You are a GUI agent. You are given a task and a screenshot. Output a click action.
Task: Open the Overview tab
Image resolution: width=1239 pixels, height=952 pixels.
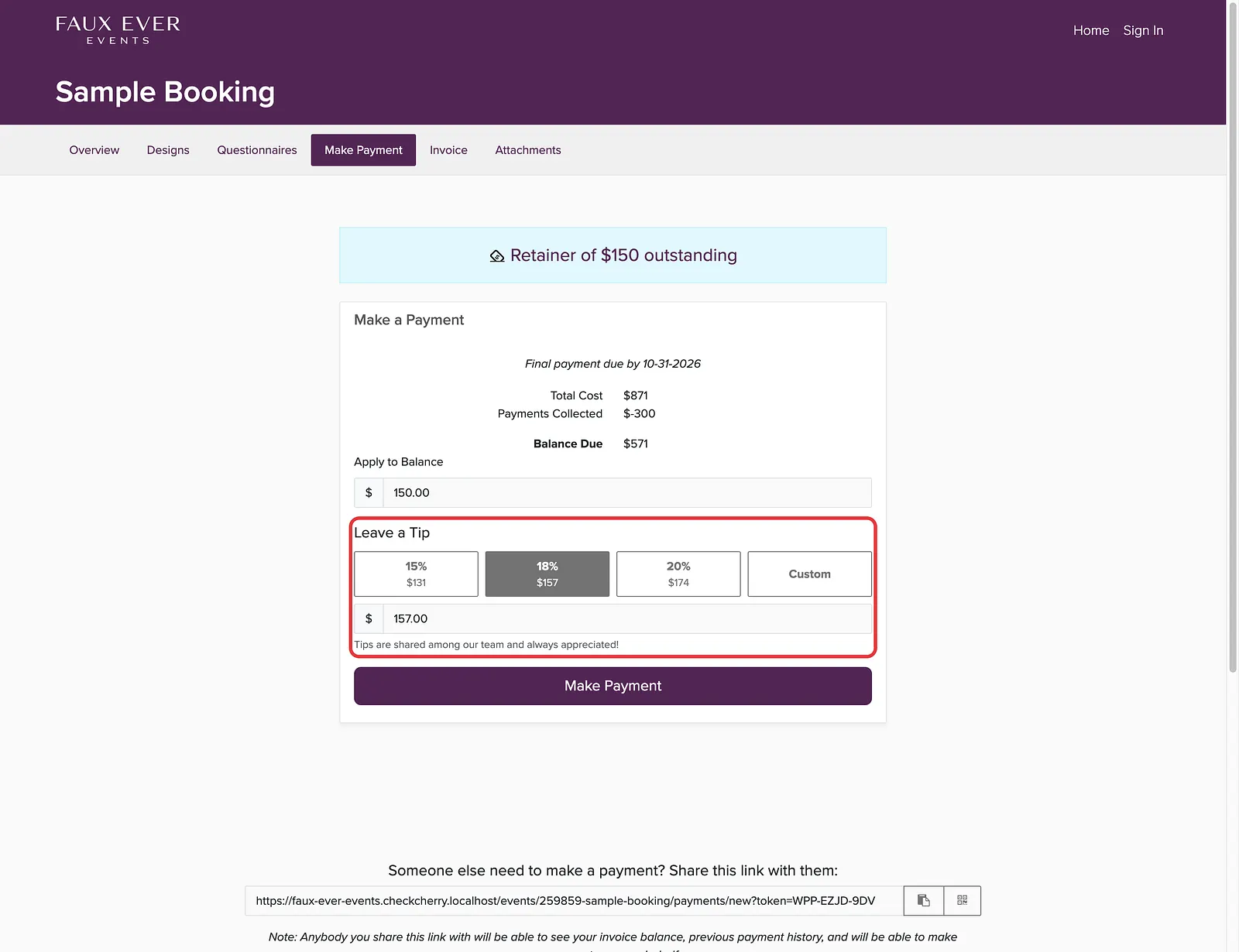tap(94, 150)
